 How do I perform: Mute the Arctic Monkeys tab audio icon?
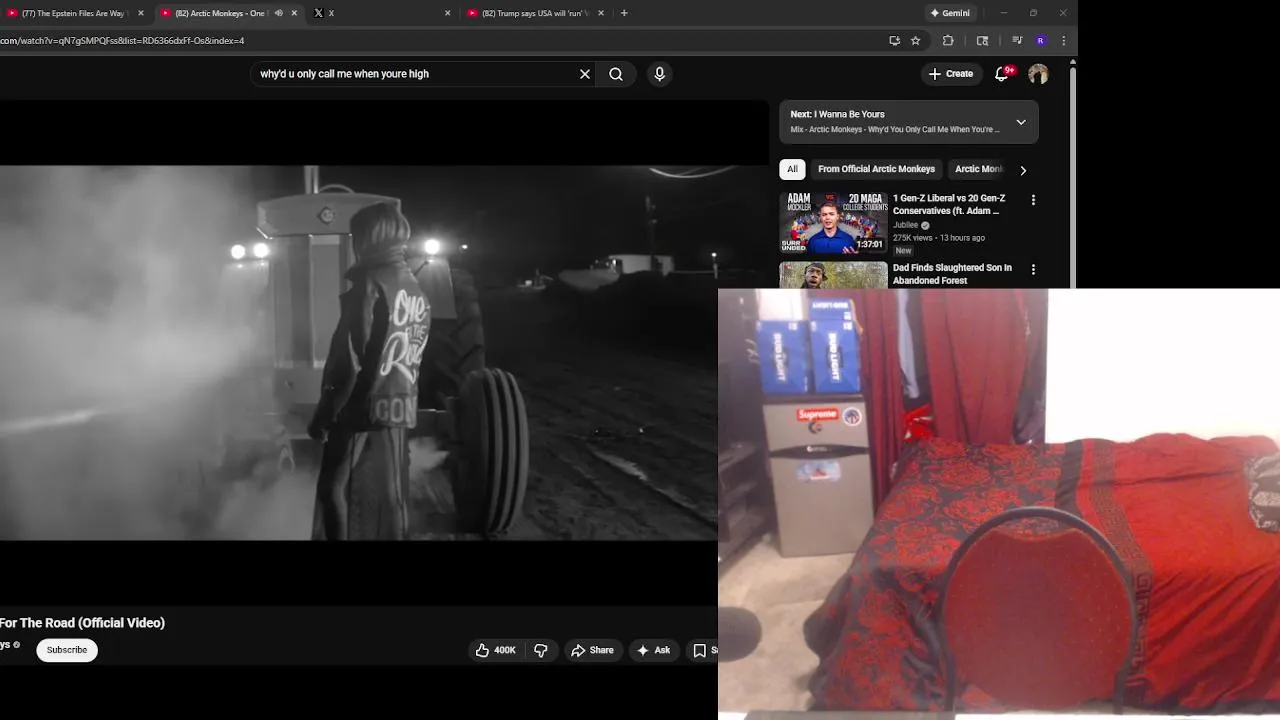coord(279,13)
